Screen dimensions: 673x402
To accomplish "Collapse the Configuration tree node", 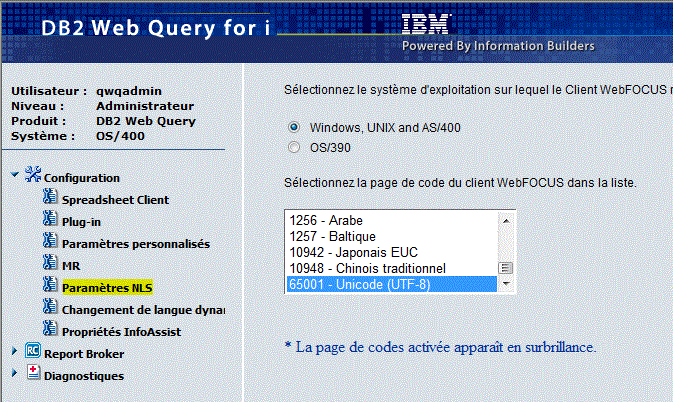I will (15, 175).
